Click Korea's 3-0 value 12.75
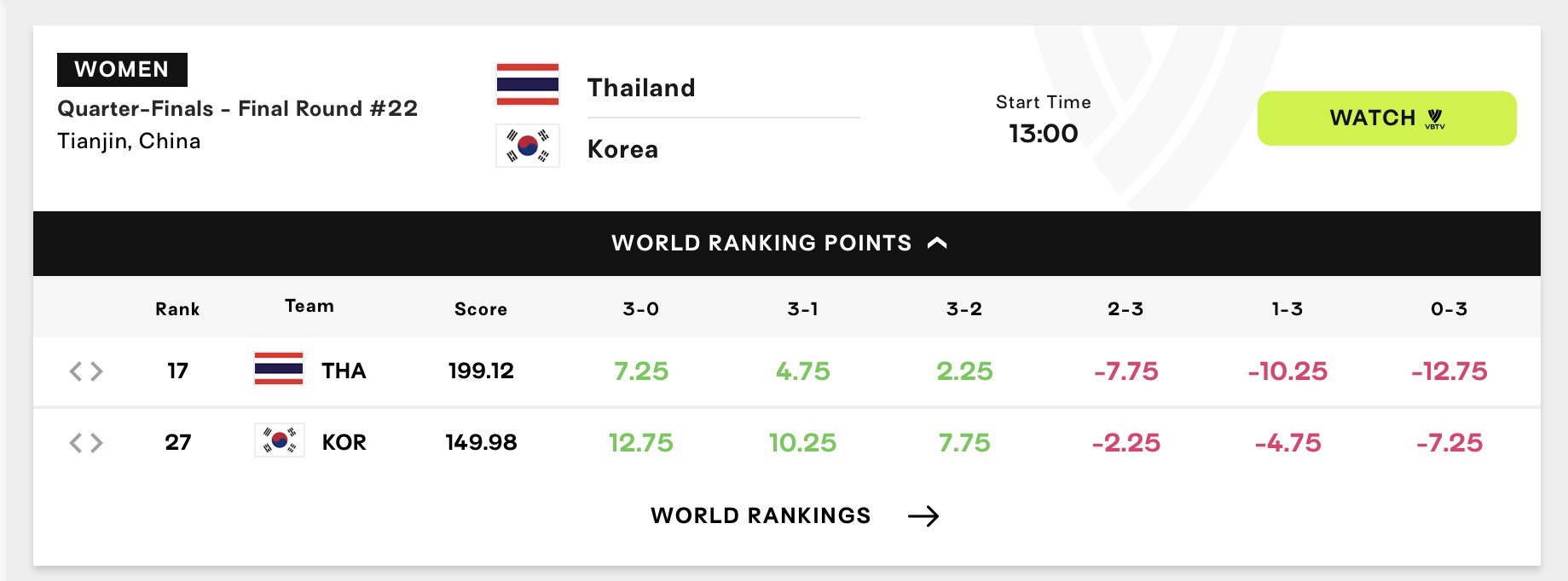1568x581 pixels. pos(640,442)
